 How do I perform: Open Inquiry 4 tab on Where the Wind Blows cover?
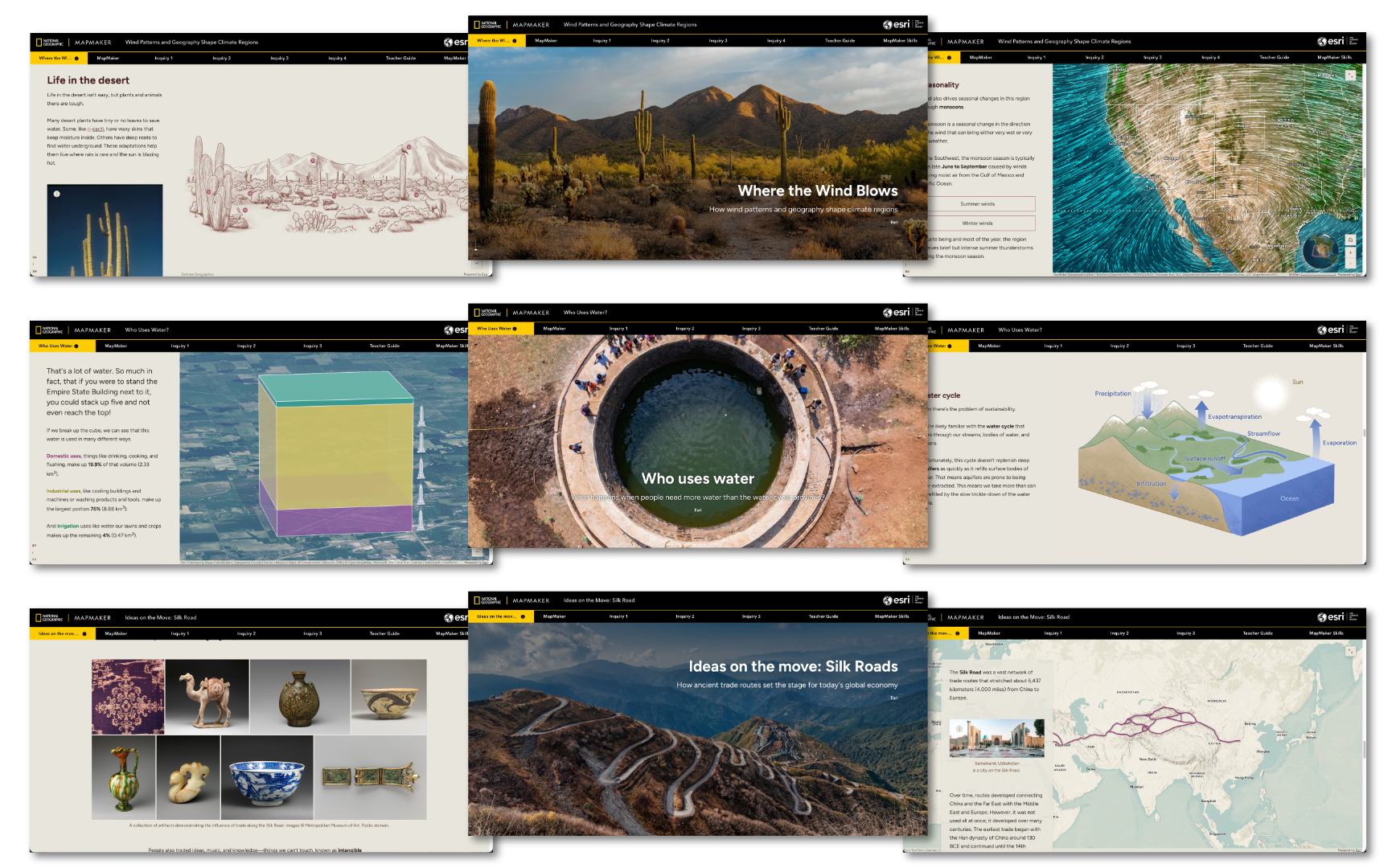(775, 40)
